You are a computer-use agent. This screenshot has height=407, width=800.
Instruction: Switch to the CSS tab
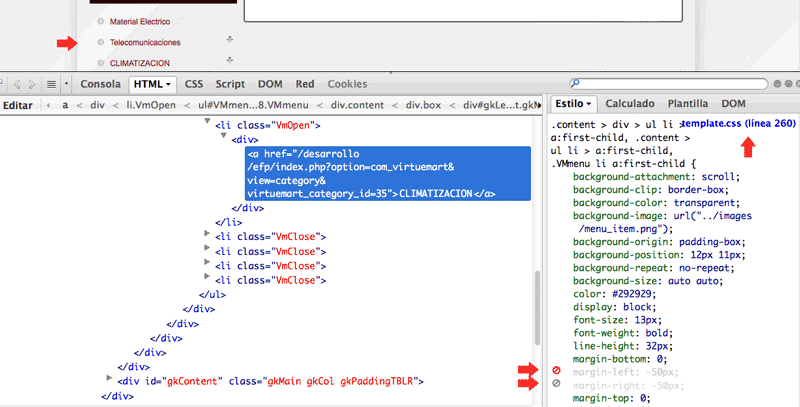coord(194,84)
